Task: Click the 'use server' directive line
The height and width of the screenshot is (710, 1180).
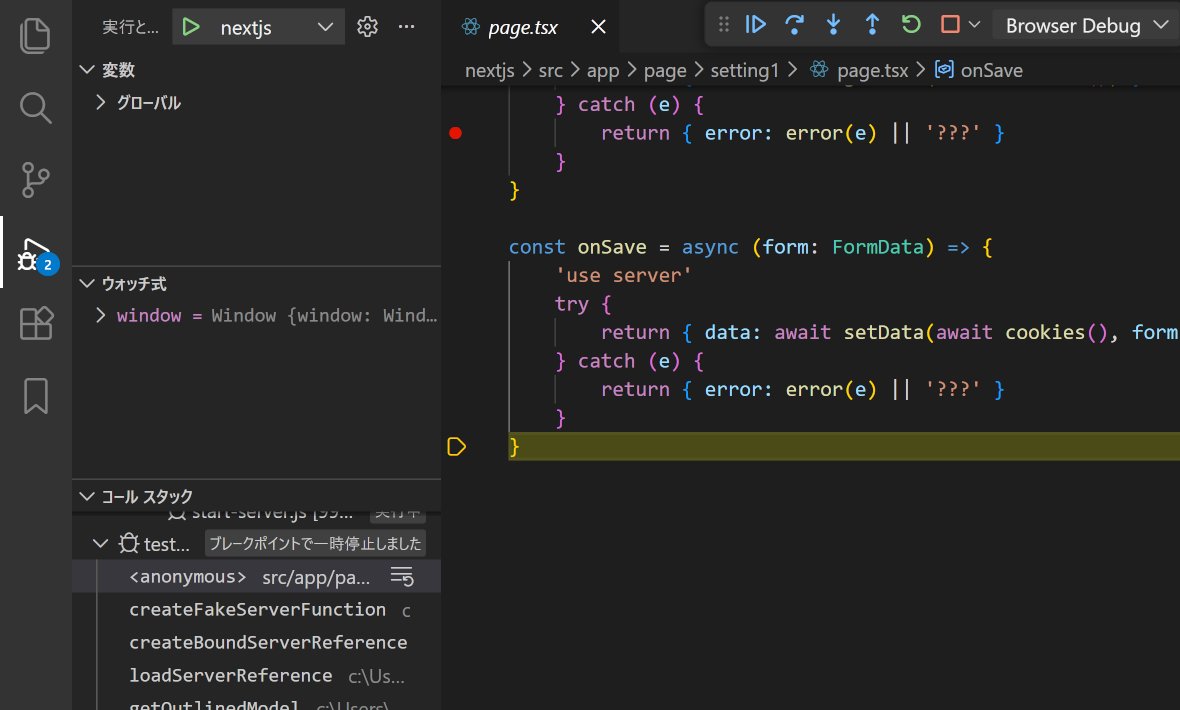Action: pyautogui.click(x=623, y=276)
